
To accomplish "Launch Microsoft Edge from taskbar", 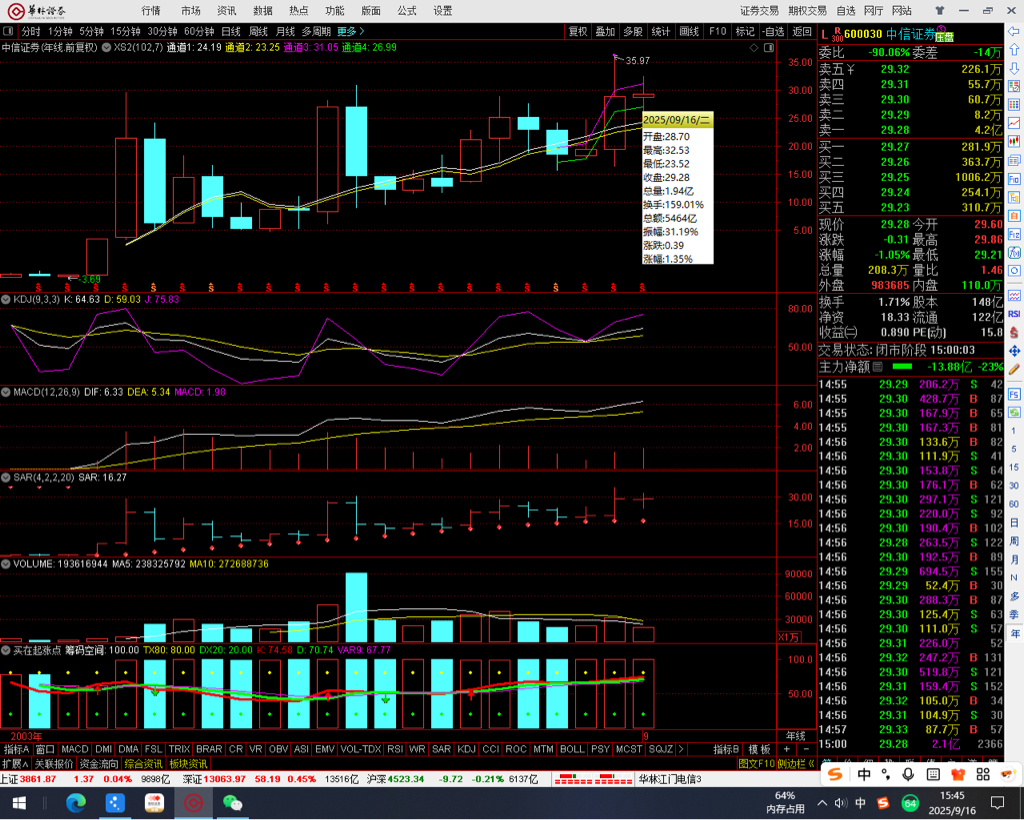I will [76, 803].
